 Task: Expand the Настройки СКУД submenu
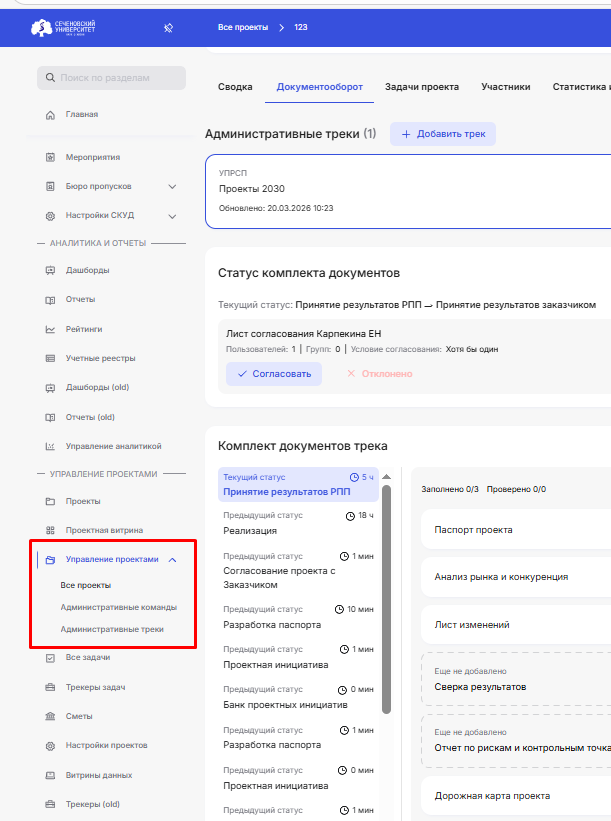(172, 216)
